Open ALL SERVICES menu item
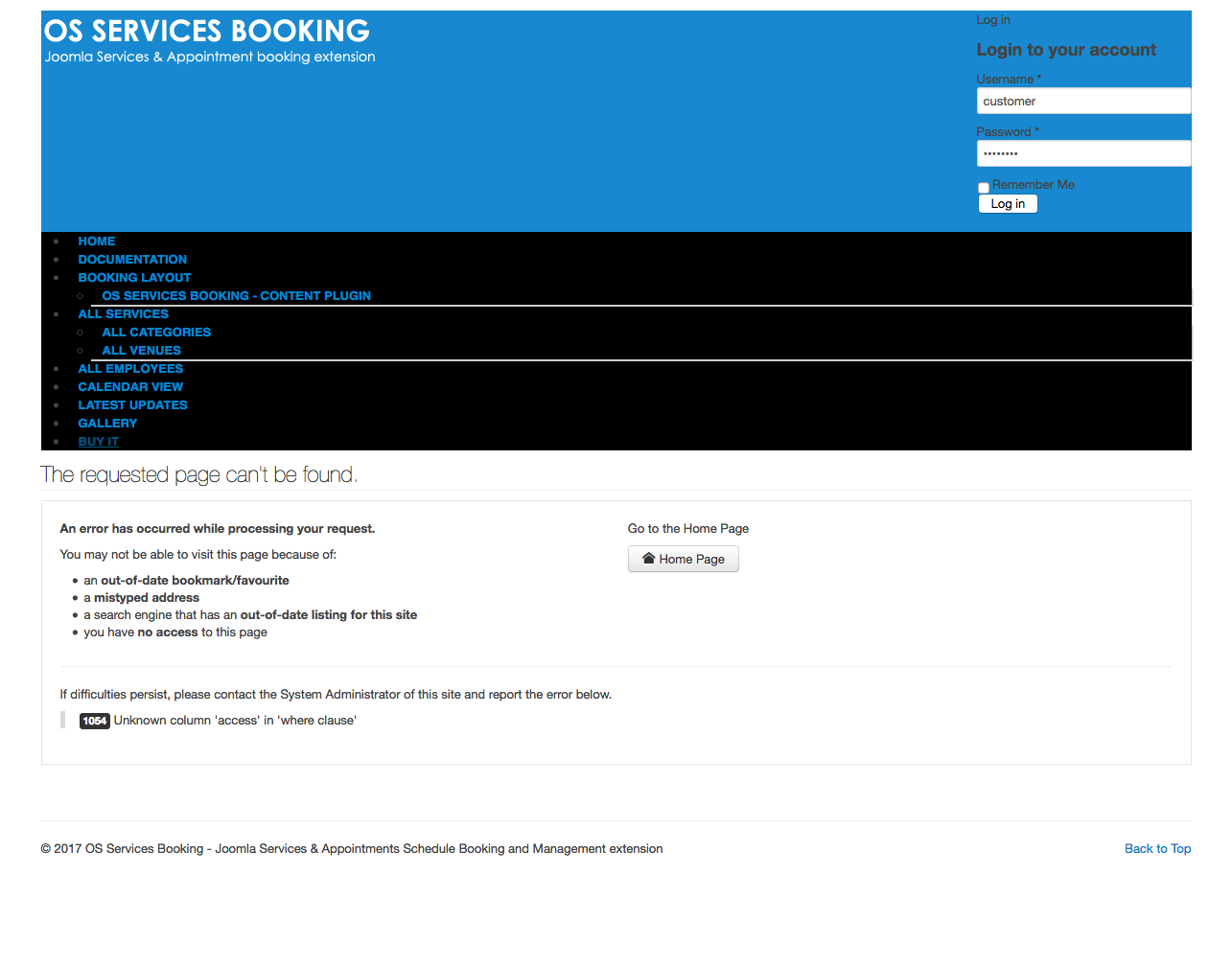The image size is (1232, 966). pos(124,314)
